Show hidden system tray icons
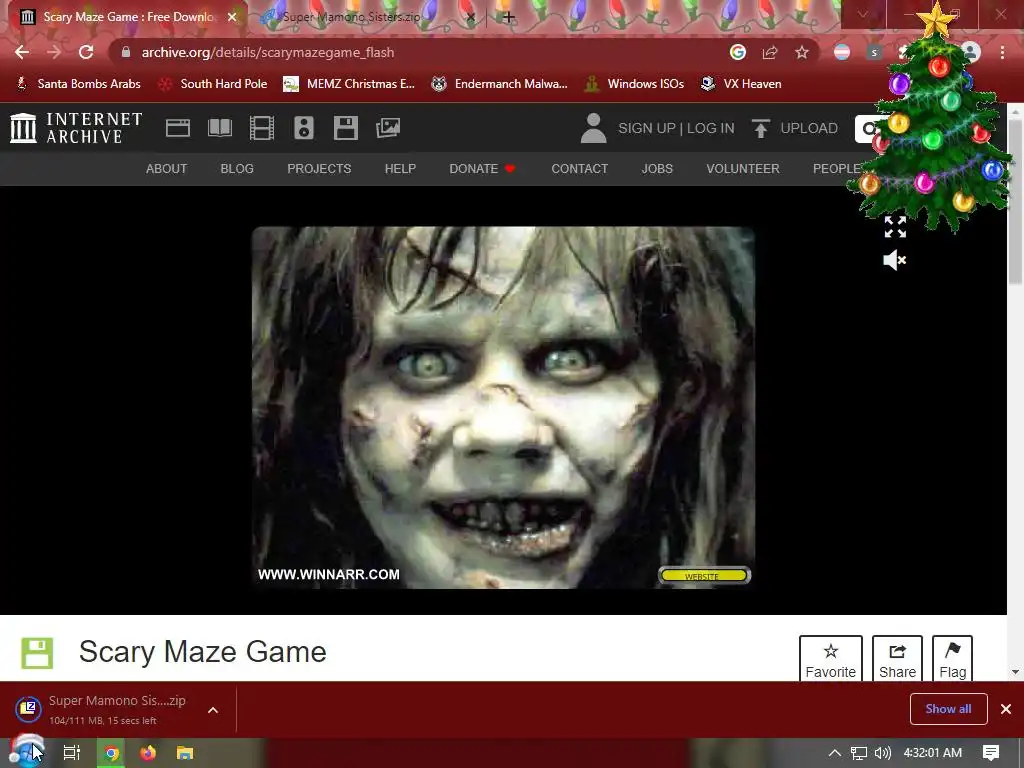The height and width of the screenshot is (768, 1024). click(835, 753)
